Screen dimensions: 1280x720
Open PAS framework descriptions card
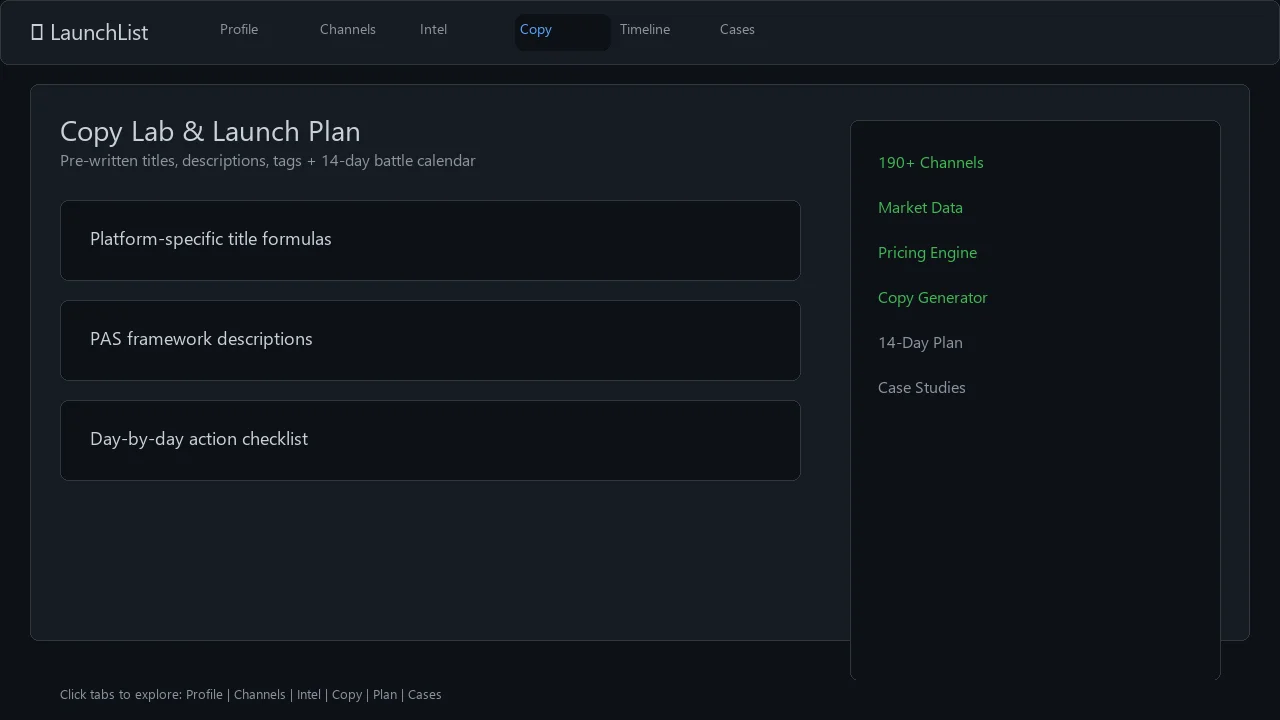(430, 340)
